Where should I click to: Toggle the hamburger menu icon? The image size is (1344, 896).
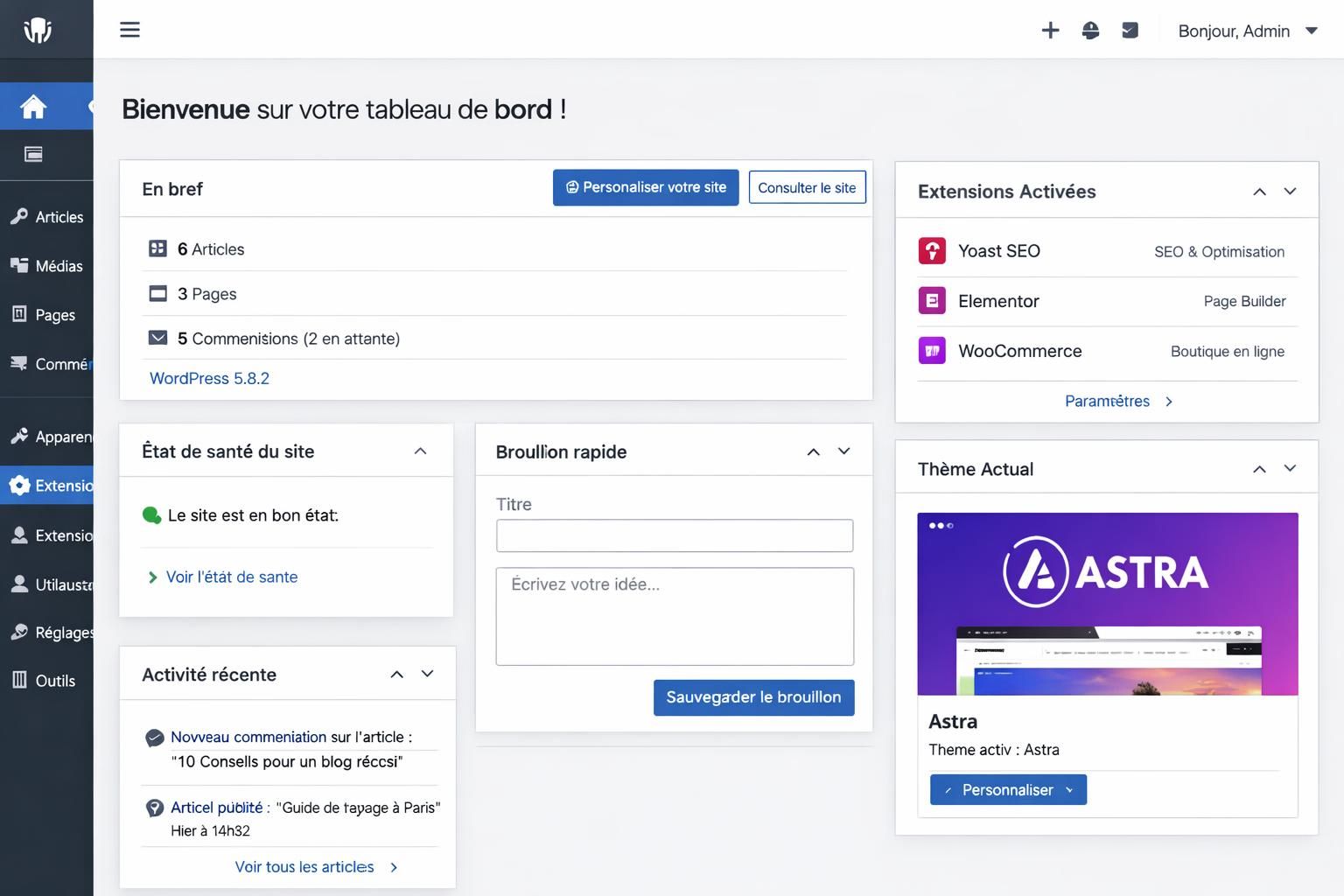129,30
